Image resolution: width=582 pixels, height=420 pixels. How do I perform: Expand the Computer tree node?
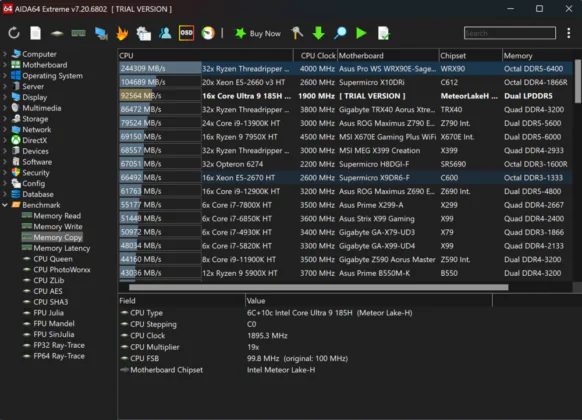[5, 54]
